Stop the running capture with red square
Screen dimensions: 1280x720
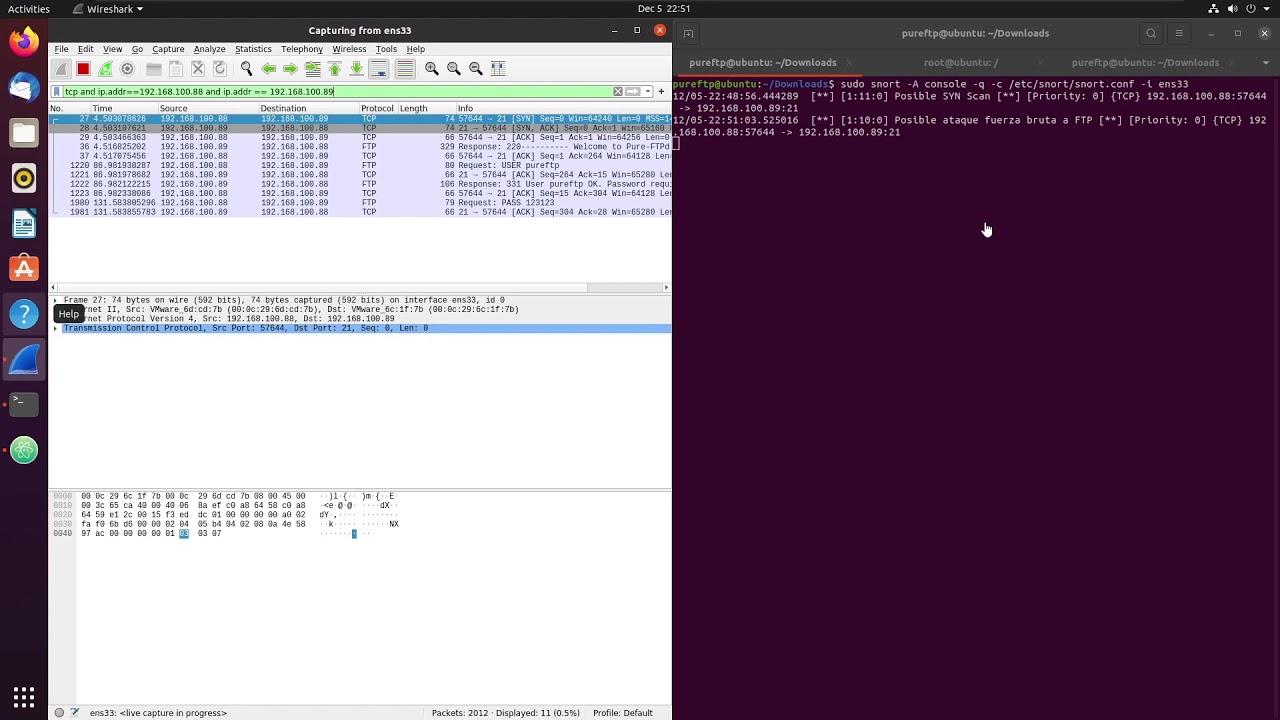(83, 68)
